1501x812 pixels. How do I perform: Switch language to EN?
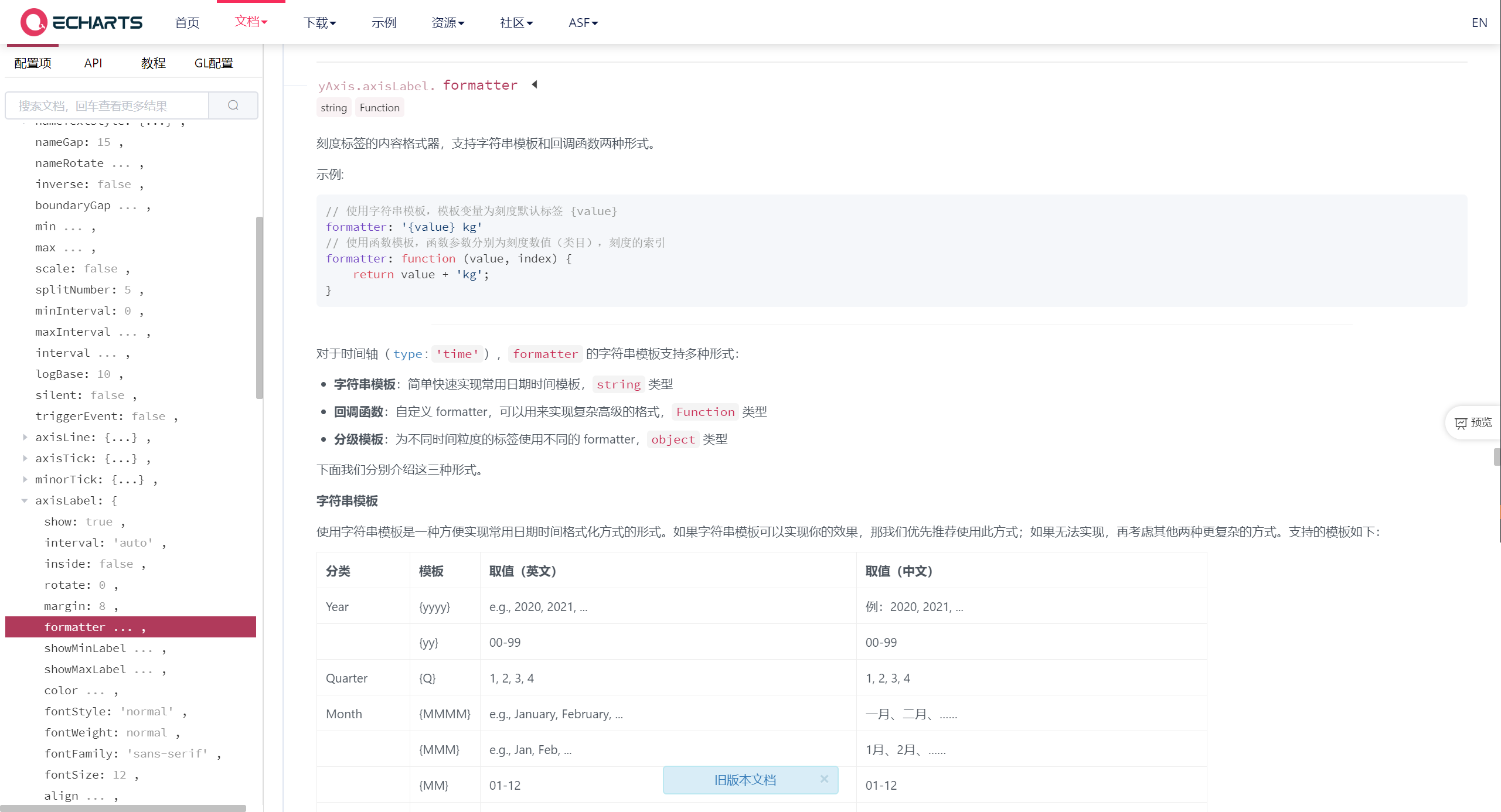pos(1479,22)
